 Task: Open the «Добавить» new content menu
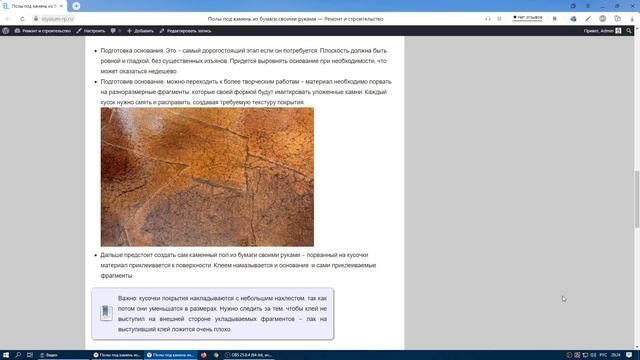coord(140,31)
